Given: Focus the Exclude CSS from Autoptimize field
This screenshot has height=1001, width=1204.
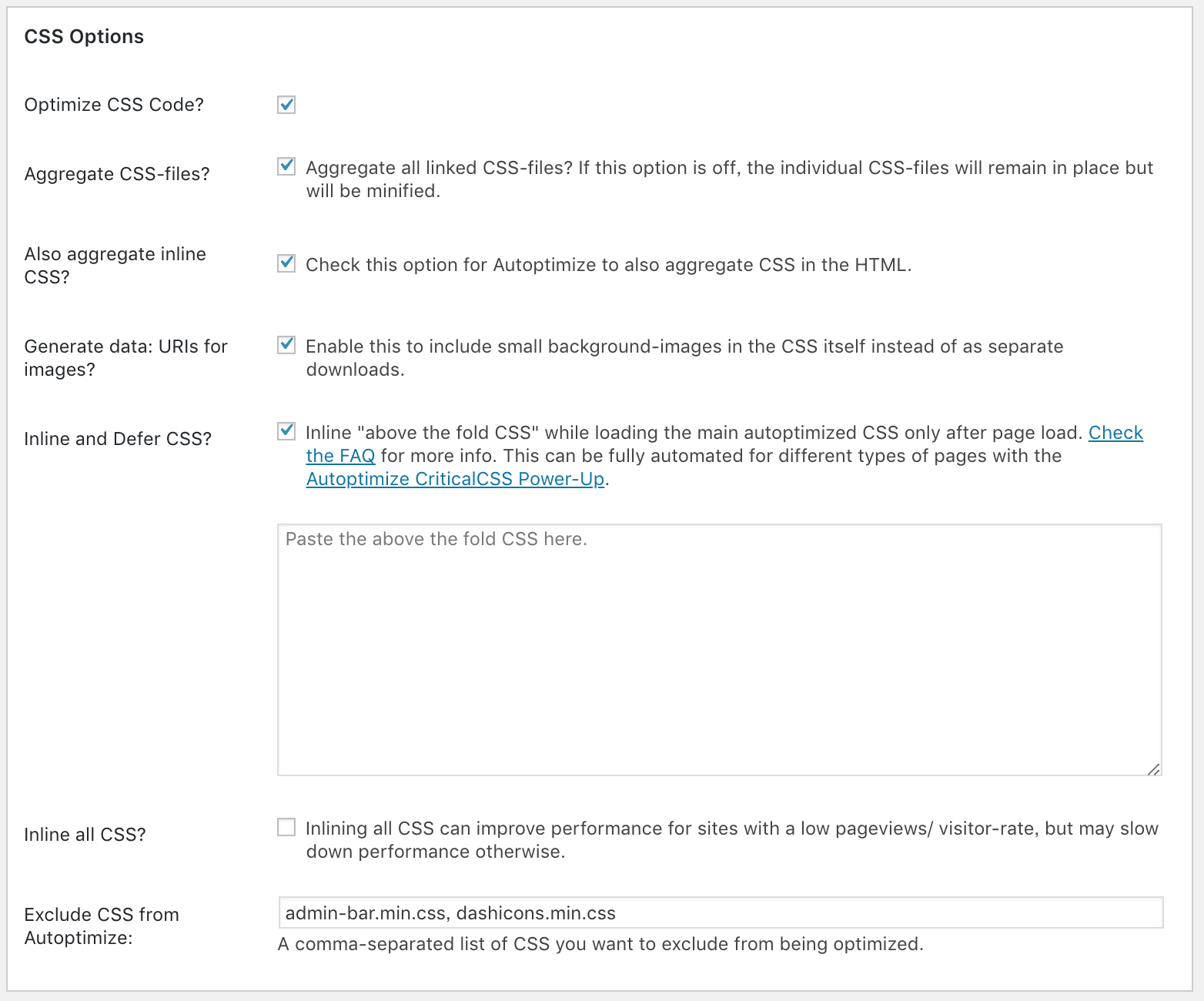Looking at the screenshot, I should click(x=719, y=913).
